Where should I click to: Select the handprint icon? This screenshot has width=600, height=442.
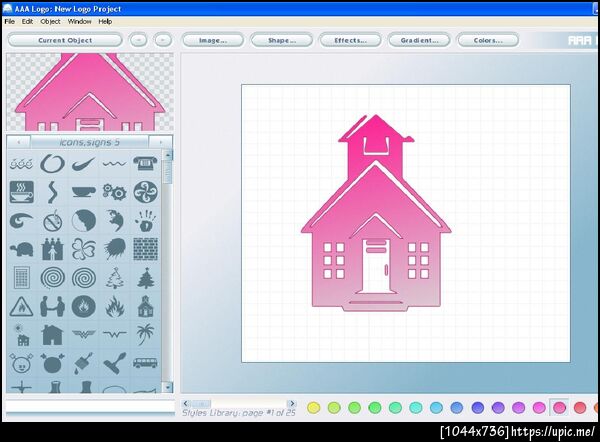pyautogui.click(x=145, y=221)
